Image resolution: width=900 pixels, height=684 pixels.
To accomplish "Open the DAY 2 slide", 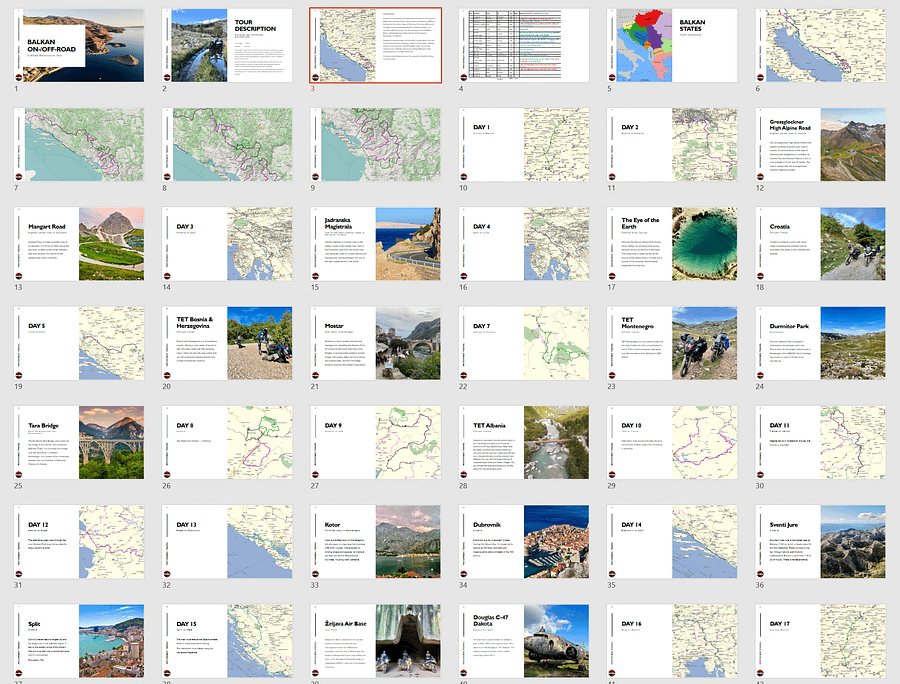I will coord(672,145).
